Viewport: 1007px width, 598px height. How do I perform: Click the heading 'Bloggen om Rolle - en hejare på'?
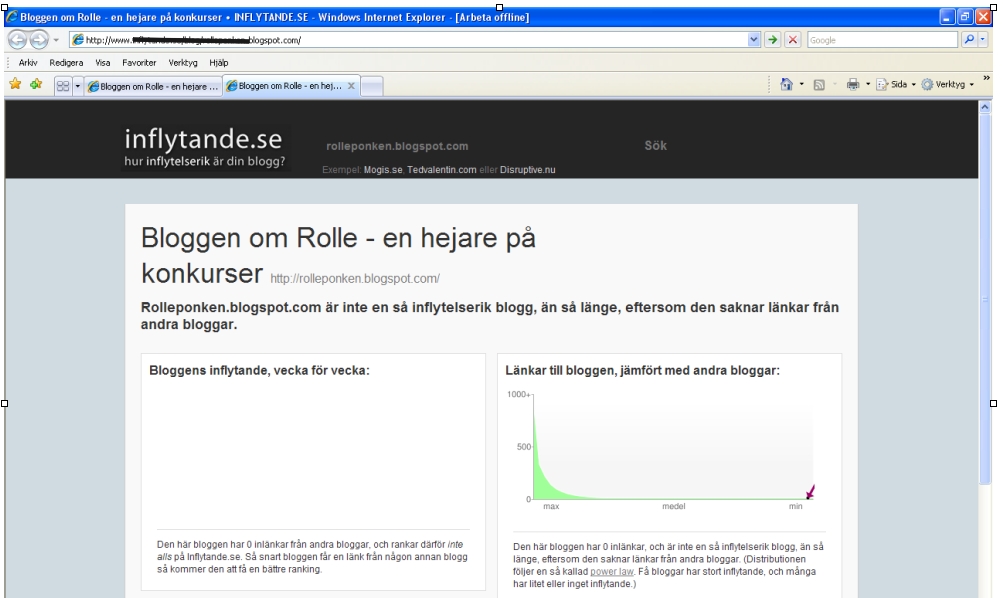click(338, 238)
